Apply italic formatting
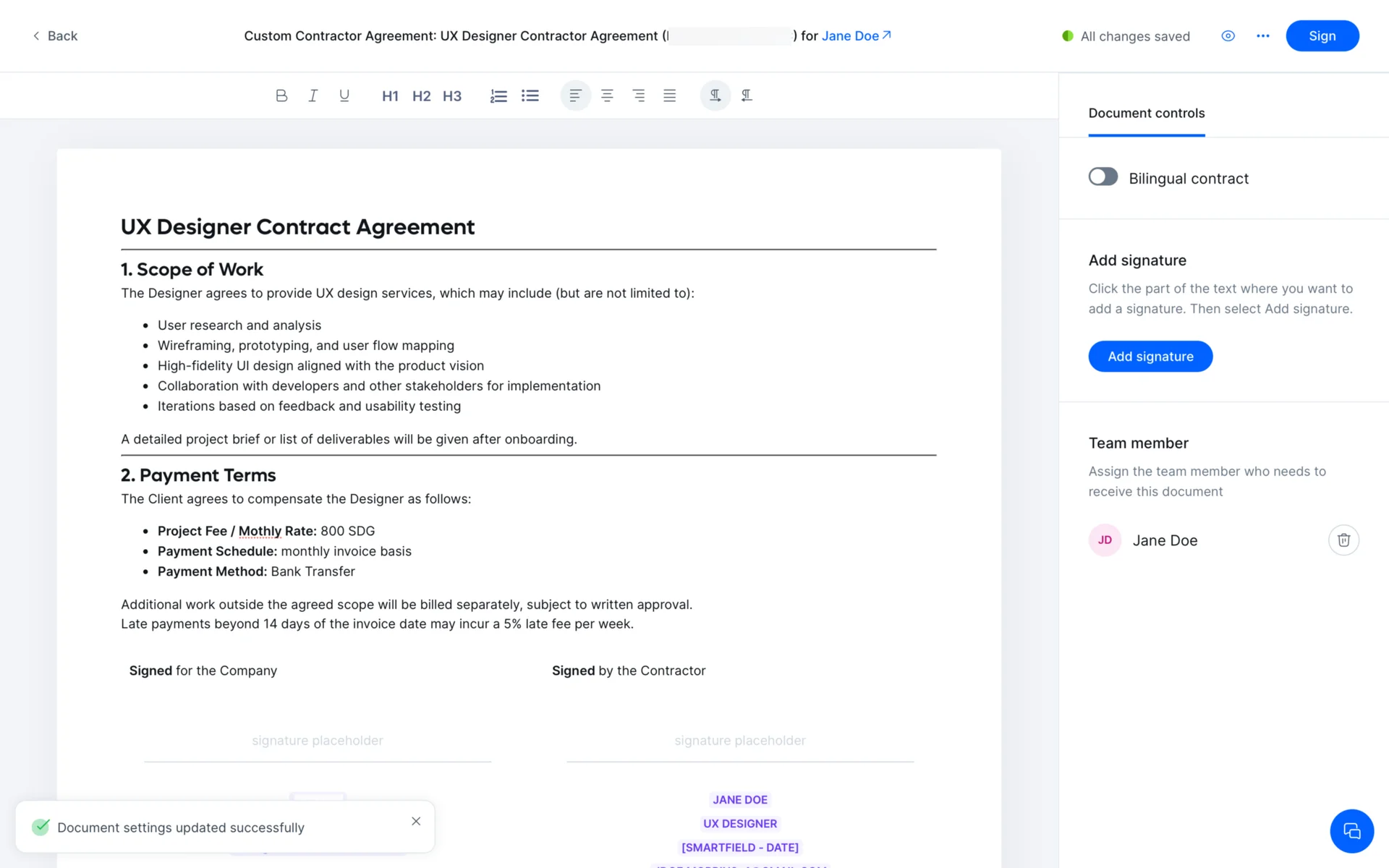The image size is (1389, 868). tap(313, 95)
